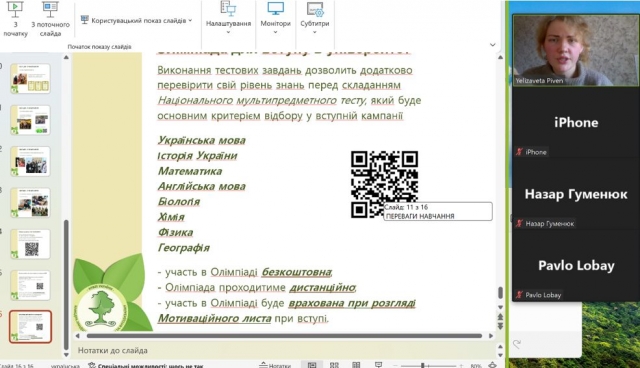The width and height of the screenshot is (640, 368).
Task: Click the thumbnail panel scrollbar thumb
Action: [x=66, y=284]
